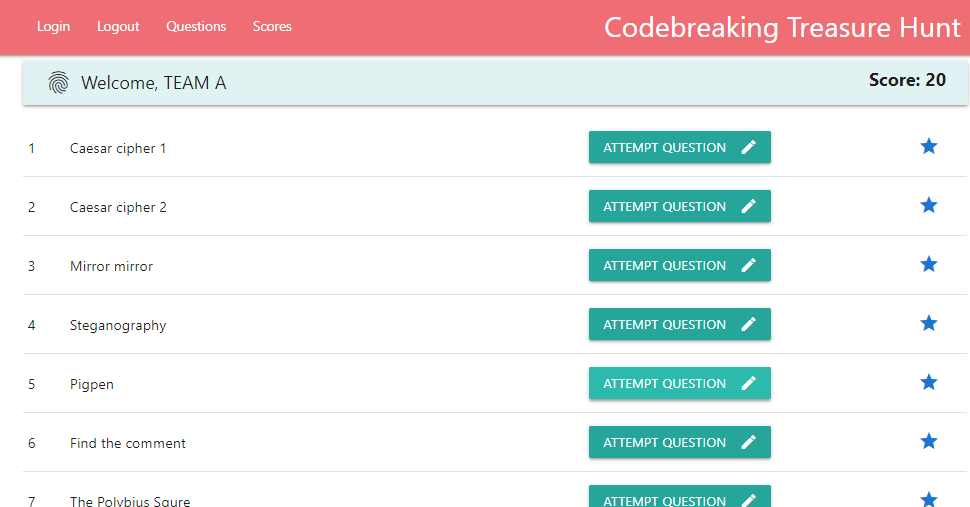Viewport: 970px width, 507px height.
Task: Attempt the Find the comment question
Action: pyautogui.click(x=680, y=442)
